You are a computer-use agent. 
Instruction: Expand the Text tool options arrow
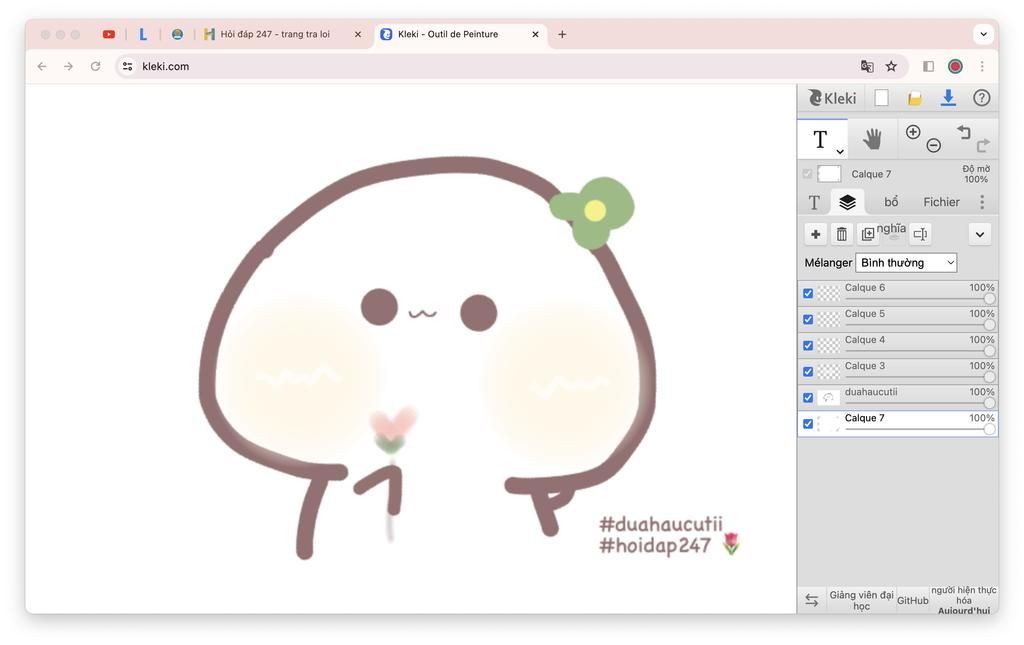[x=840, y=151]
